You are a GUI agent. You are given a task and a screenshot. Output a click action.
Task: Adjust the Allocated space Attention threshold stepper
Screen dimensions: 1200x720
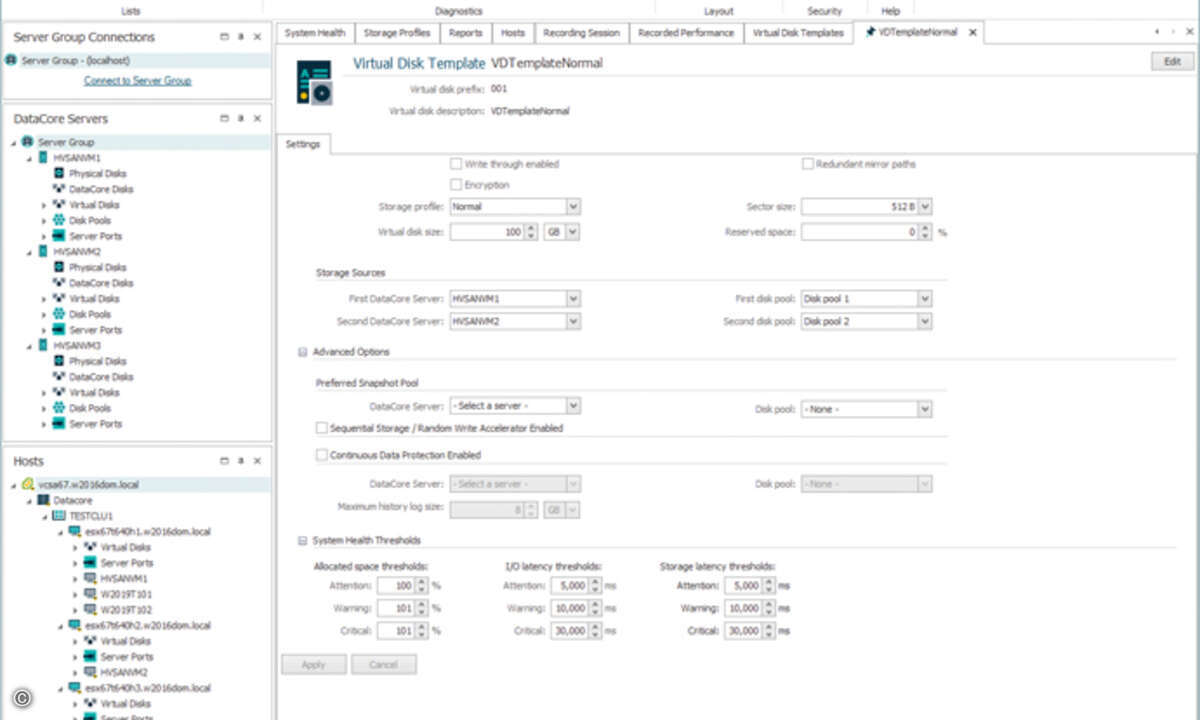[421, 585]
